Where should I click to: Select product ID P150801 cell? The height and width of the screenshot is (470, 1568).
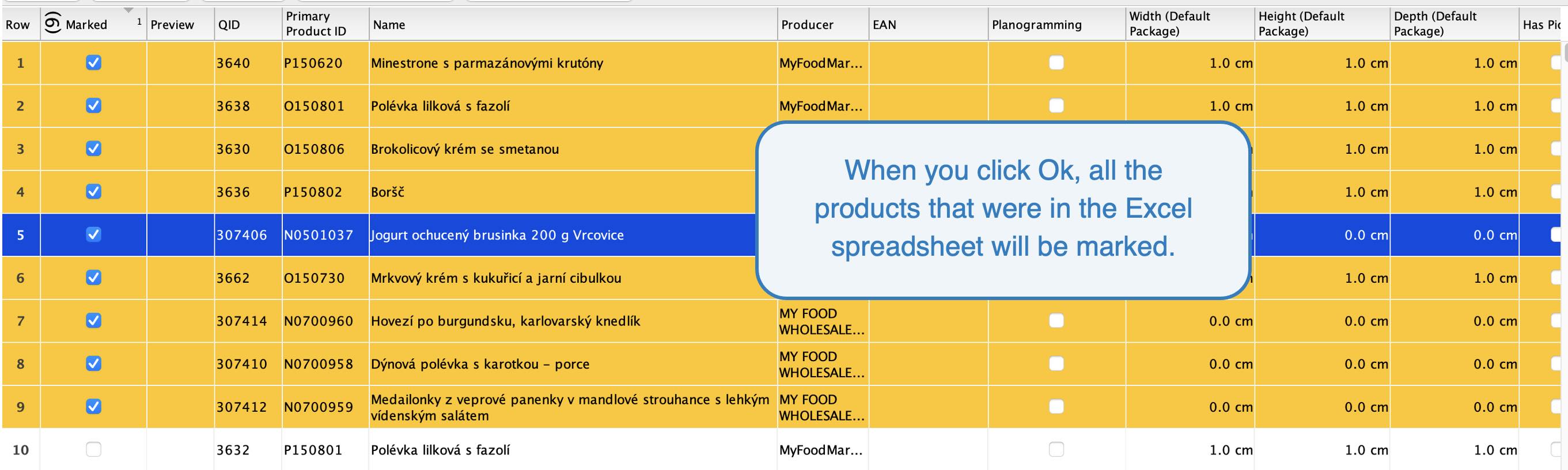click(x=325, y=450)
